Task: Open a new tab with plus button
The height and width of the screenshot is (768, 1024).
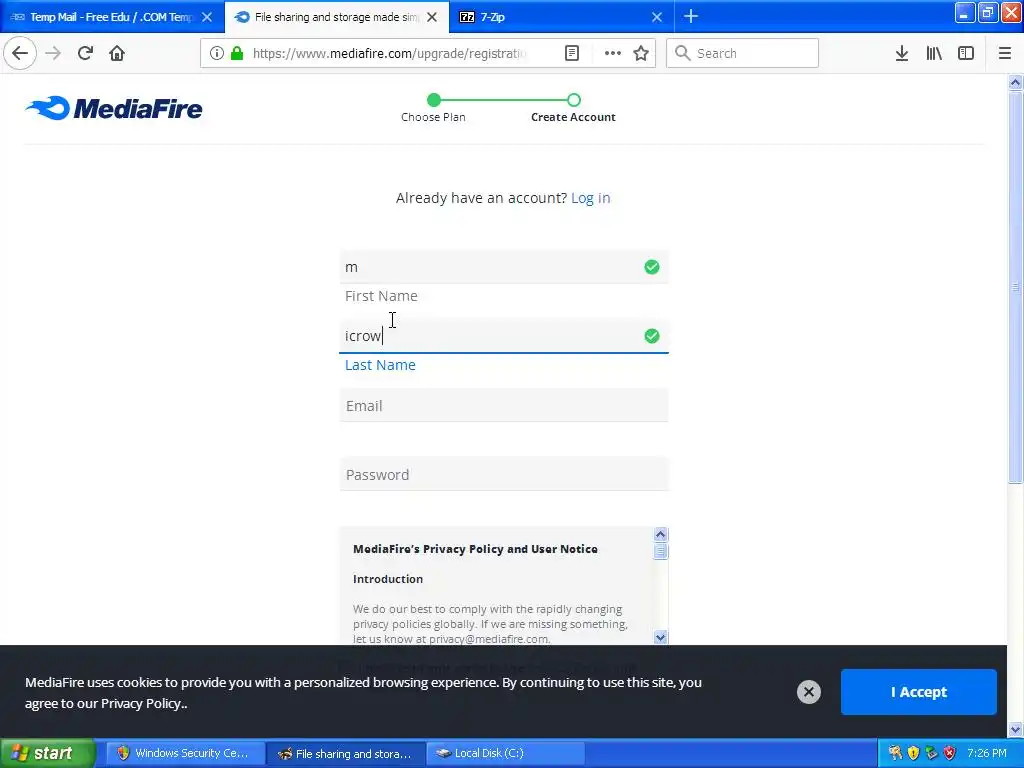Action: click(691, 16)
